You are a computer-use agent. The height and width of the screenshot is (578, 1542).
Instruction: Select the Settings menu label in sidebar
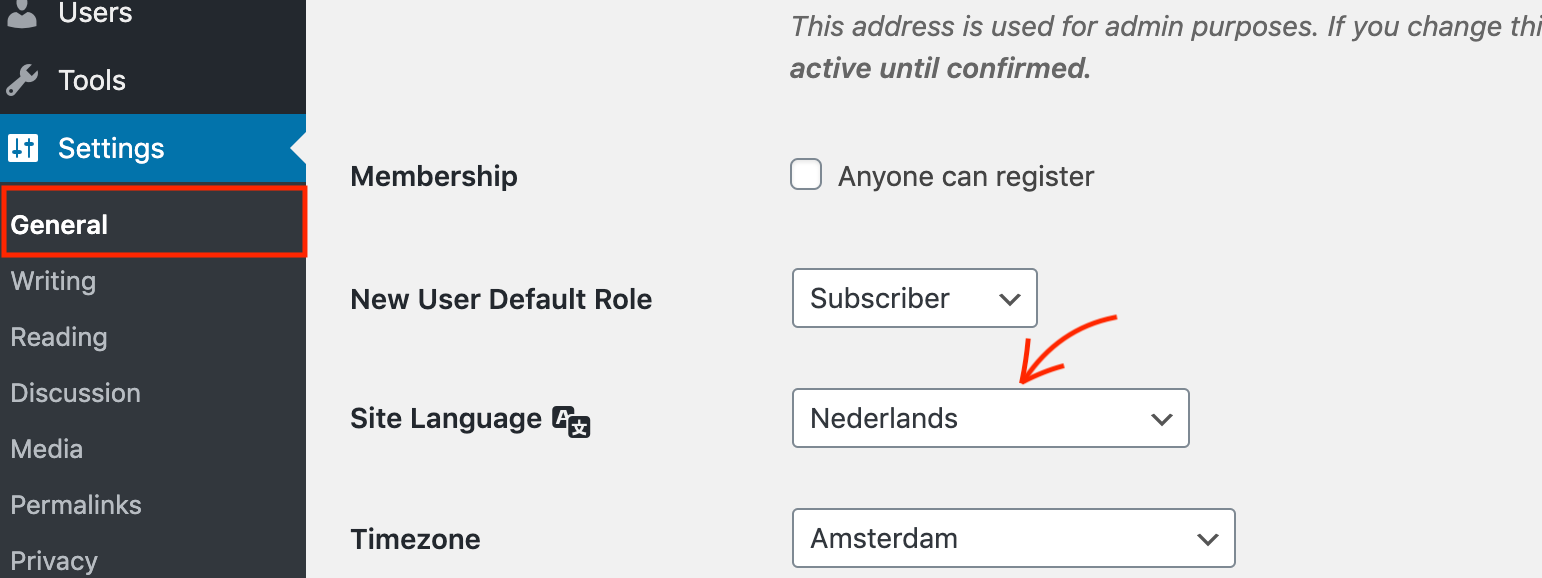pos(111,148)
